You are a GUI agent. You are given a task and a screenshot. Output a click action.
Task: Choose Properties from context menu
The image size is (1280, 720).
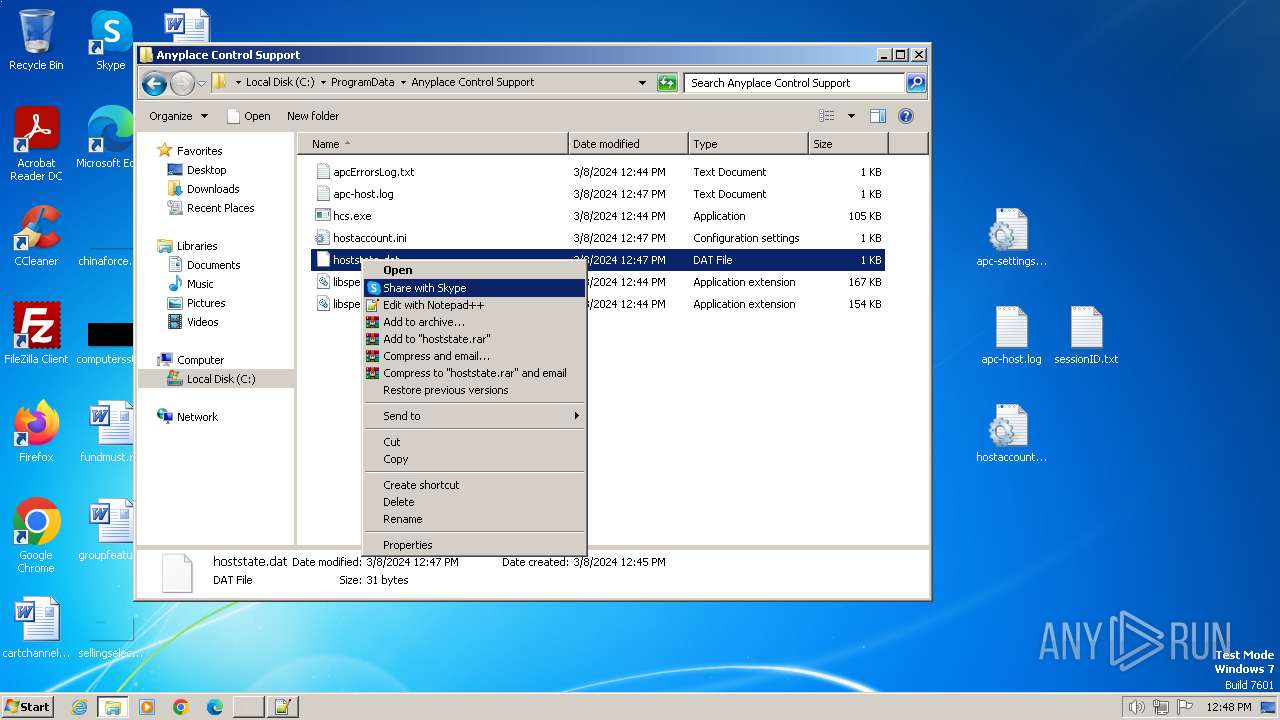click(474, 545)
